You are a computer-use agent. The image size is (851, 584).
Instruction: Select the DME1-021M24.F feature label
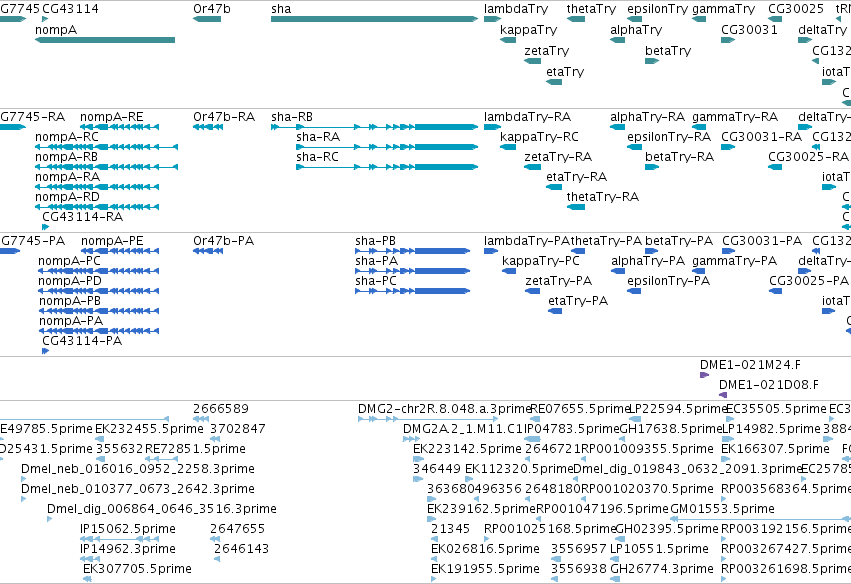click(x=750, y=365)
